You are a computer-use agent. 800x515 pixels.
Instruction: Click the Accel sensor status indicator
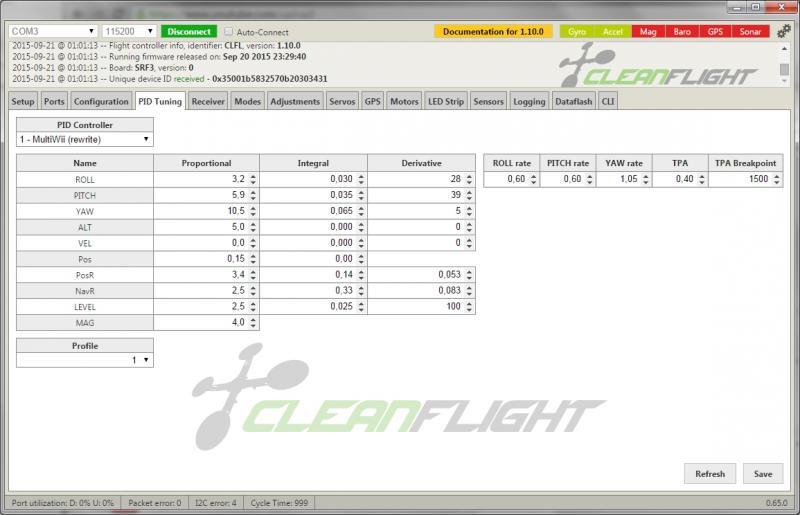[x=612, y=32]
